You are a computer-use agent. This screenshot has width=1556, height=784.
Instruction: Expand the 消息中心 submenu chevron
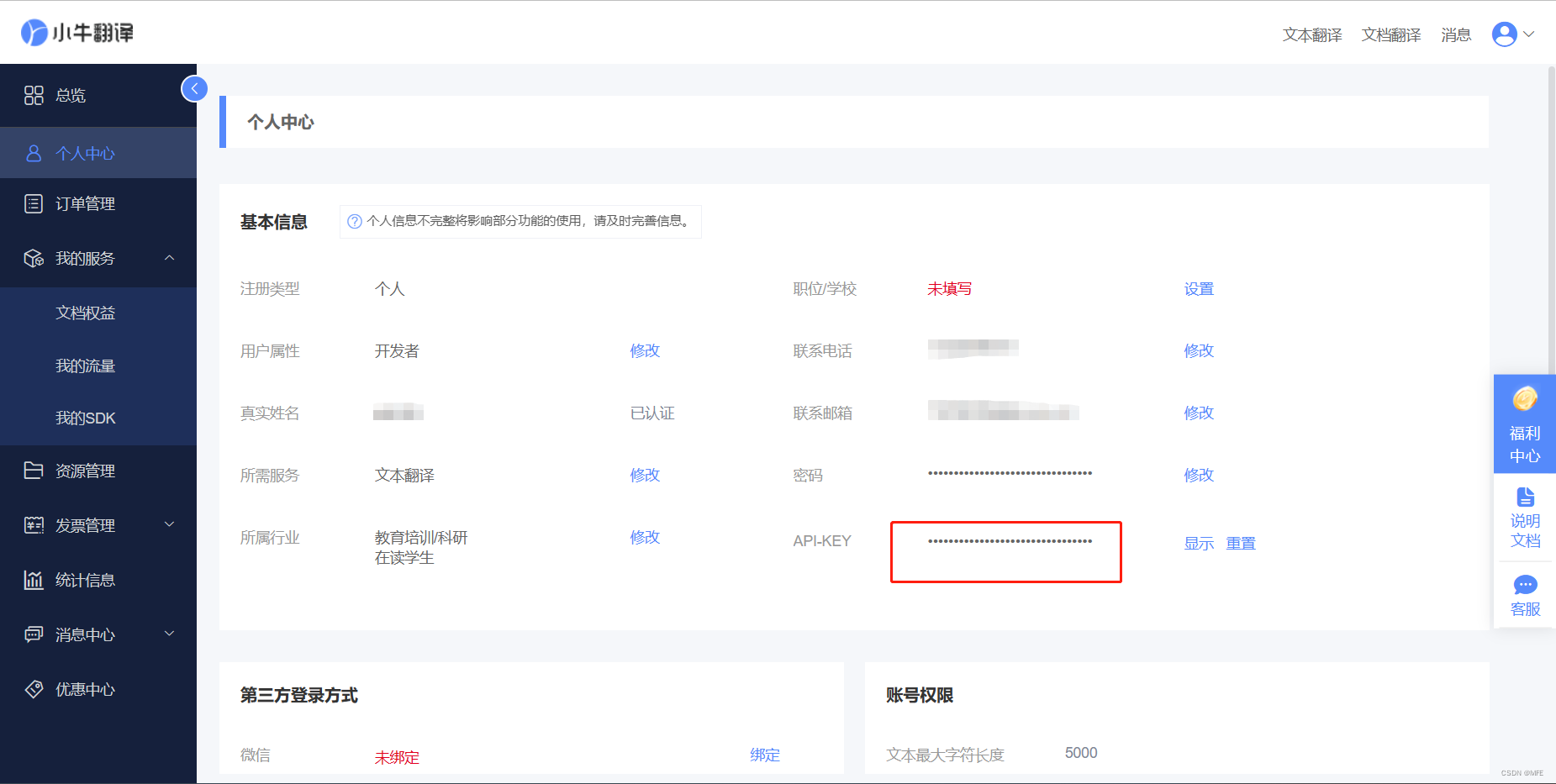coord(170,634)
